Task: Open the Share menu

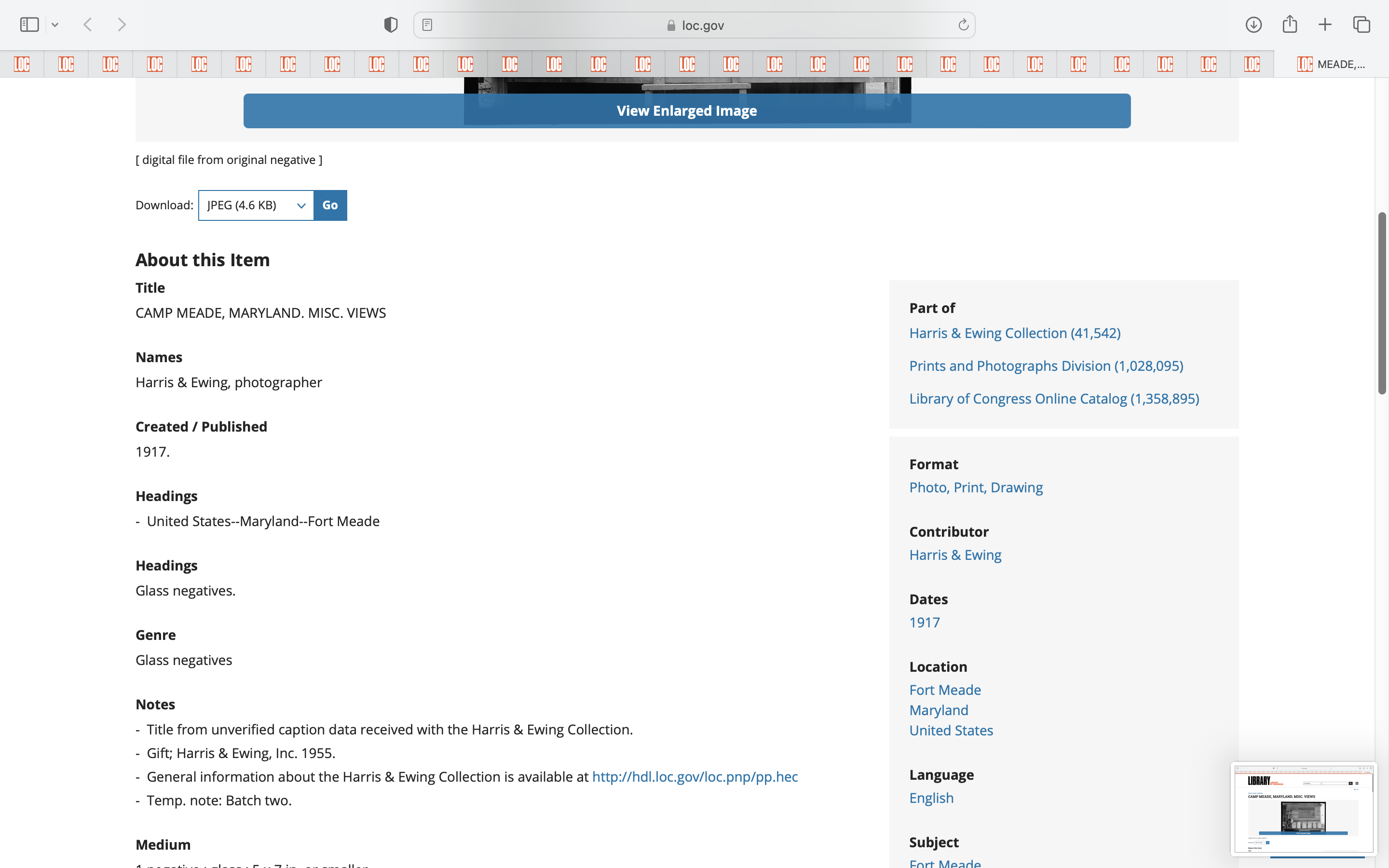Action: pos(1289,25)
